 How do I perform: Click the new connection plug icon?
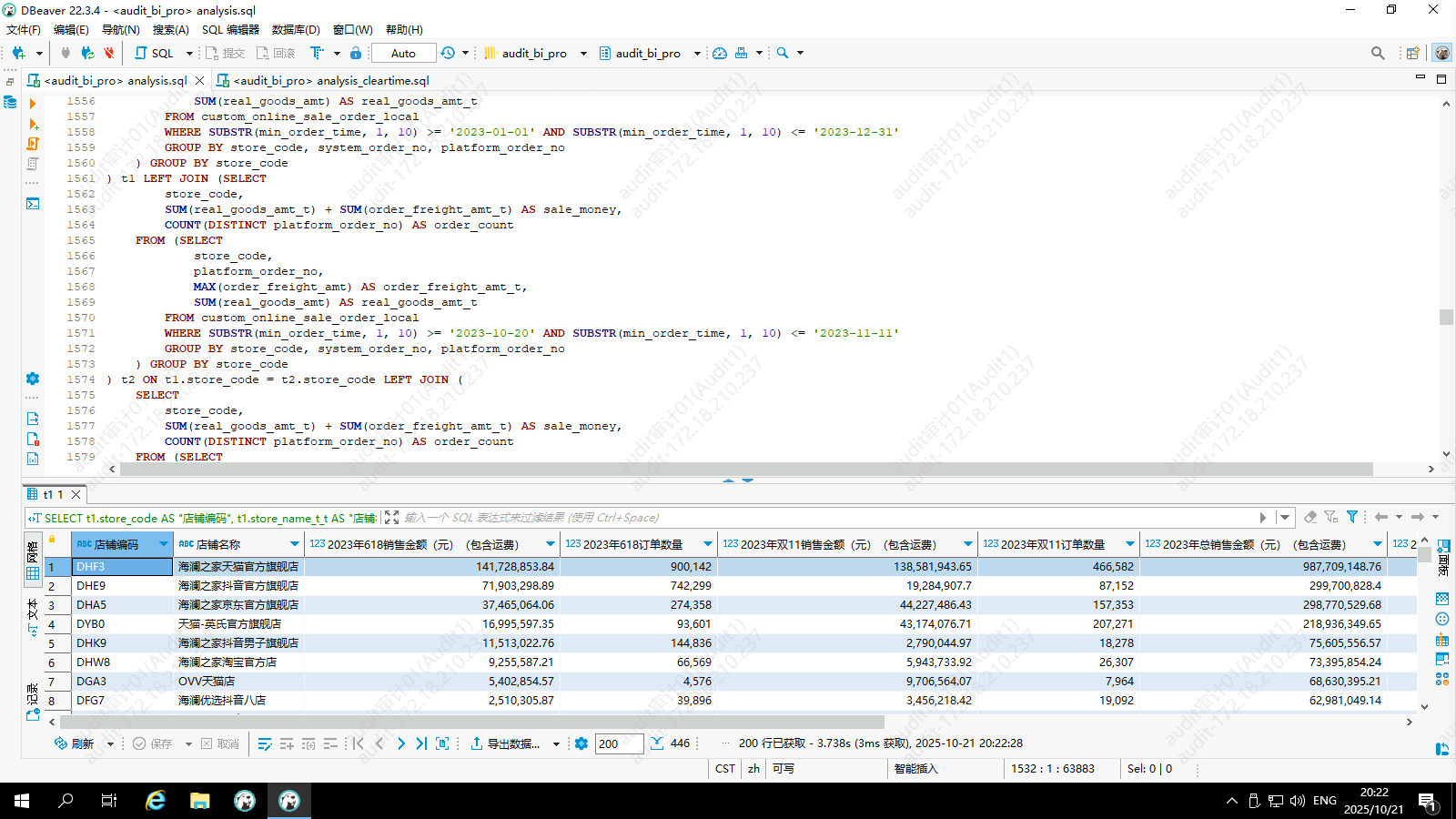(19, 53)
